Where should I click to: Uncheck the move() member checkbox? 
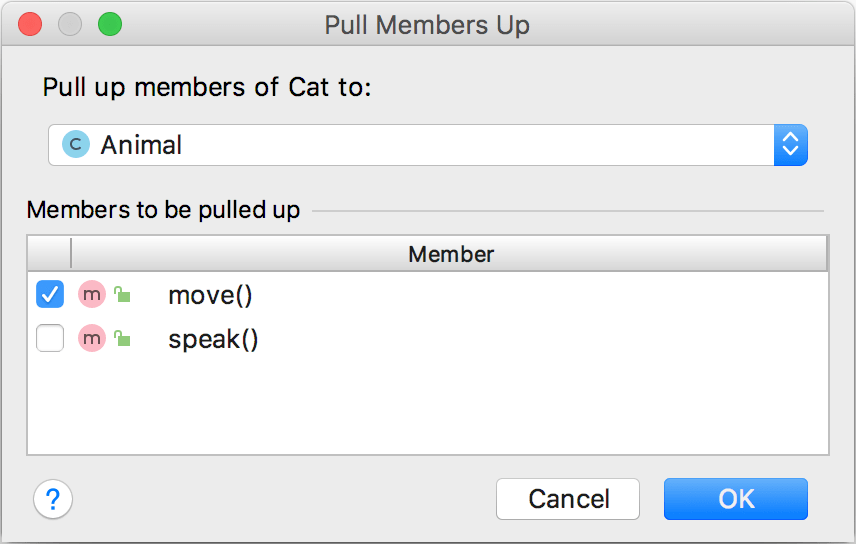pos(50,295)
